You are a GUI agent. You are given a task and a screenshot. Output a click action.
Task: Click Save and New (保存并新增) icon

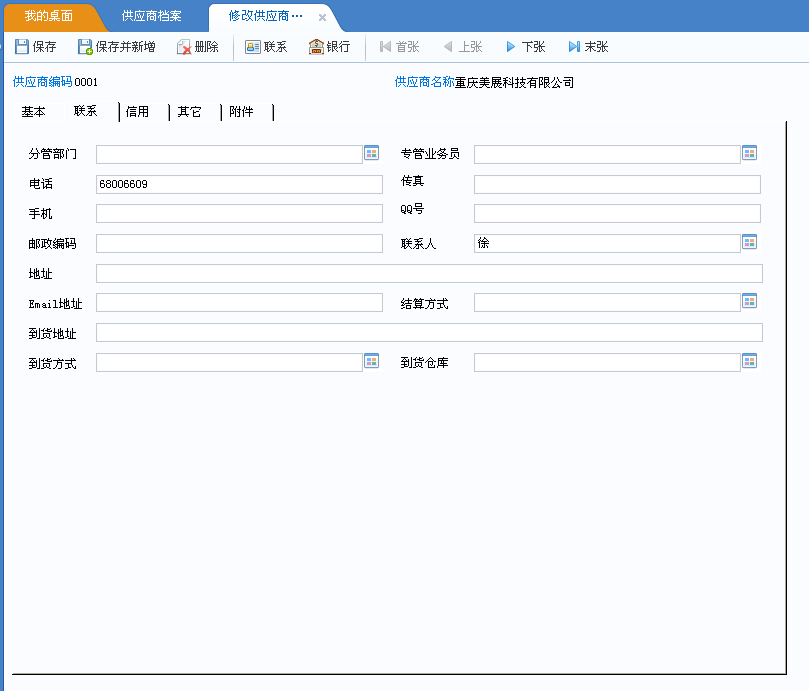click(86, 47)
